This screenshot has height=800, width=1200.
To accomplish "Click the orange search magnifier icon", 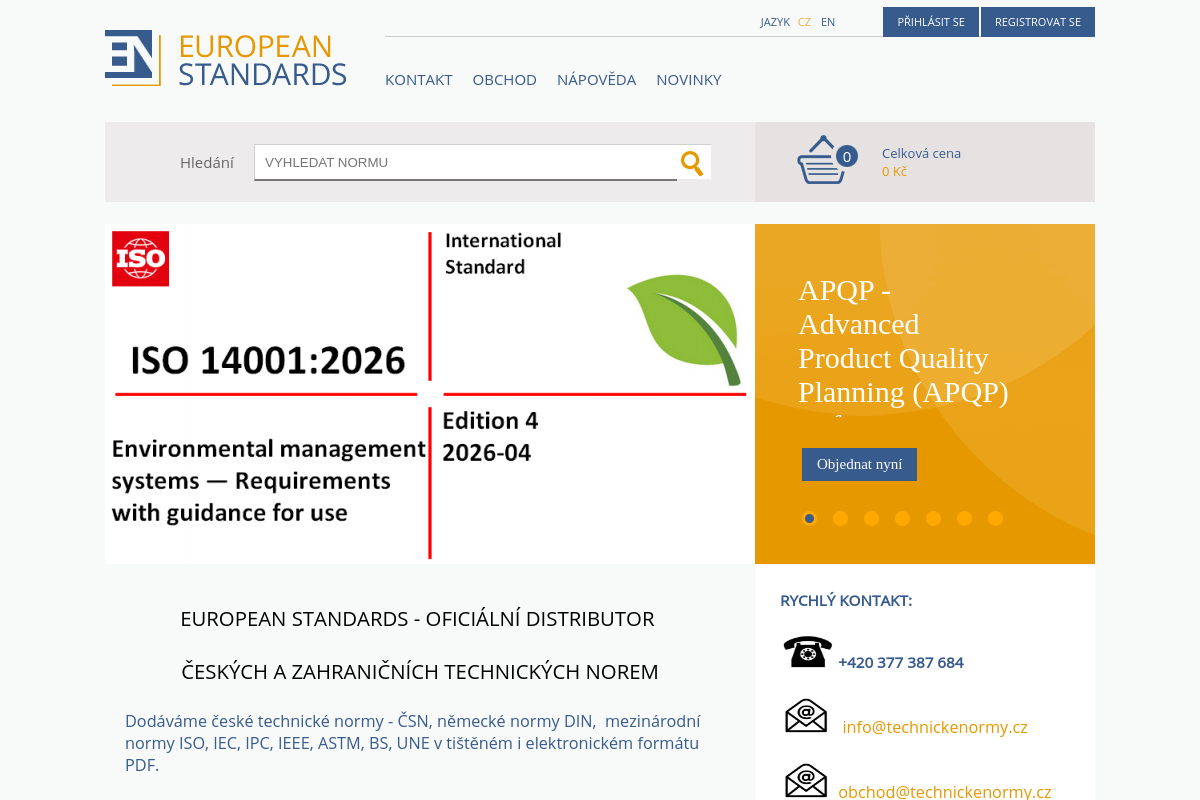I will pyautogui.click(x=692, y=162).
